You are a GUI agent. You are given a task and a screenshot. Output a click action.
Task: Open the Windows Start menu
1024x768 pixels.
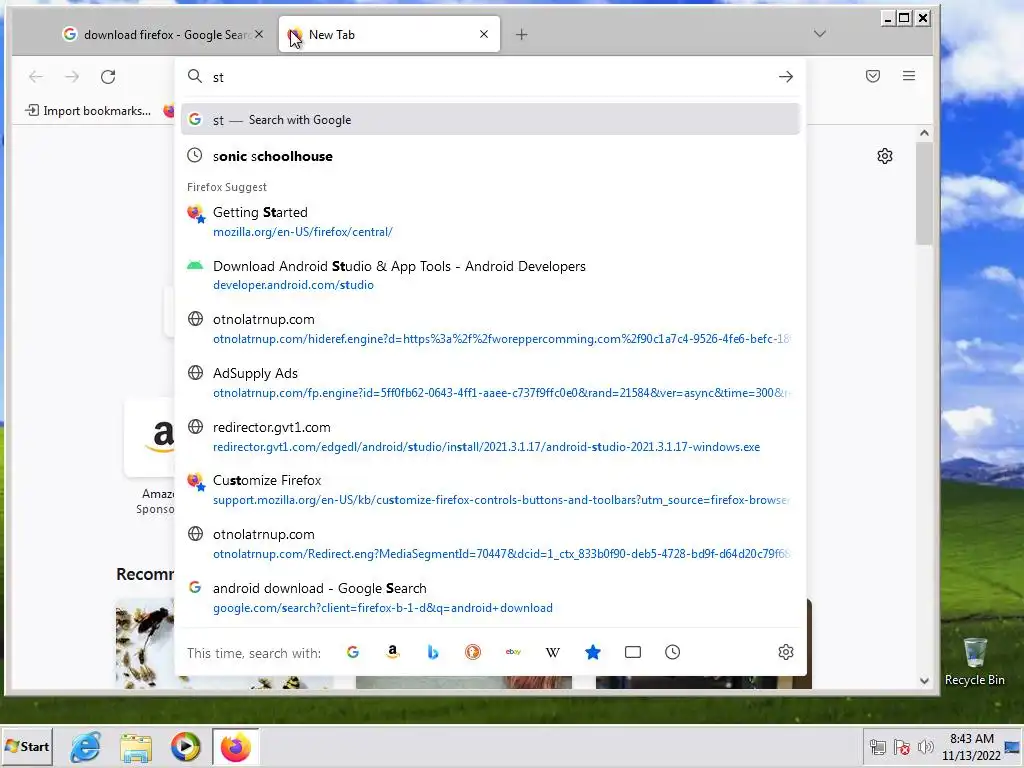pos(27,746)
